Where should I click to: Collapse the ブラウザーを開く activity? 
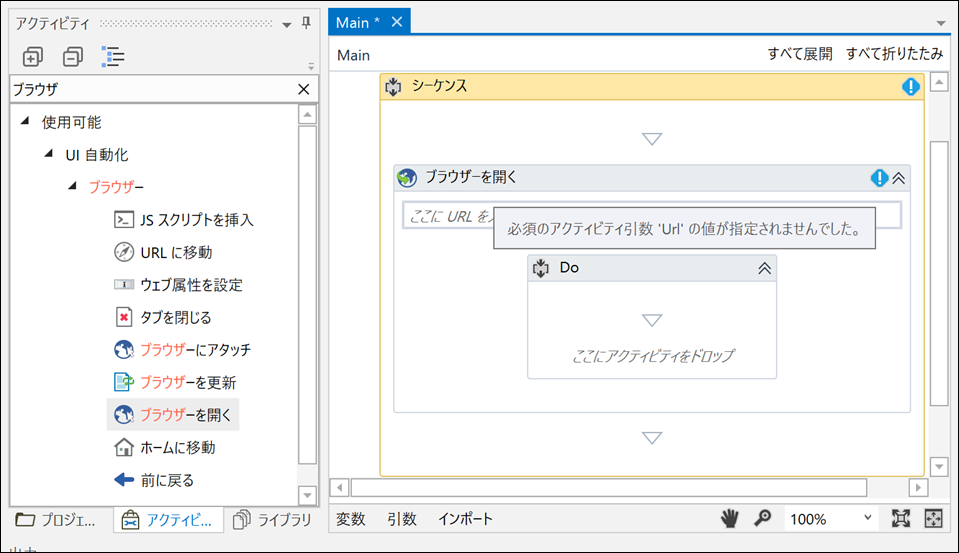click(898, 178)
